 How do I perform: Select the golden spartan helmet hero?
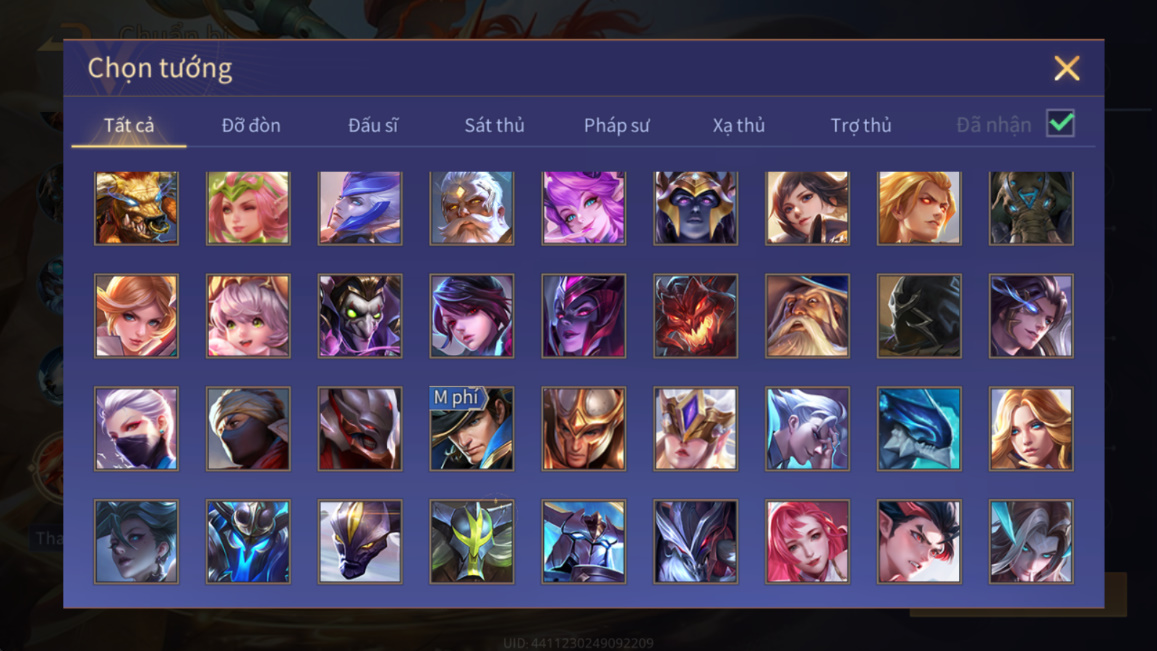point(584,429)
